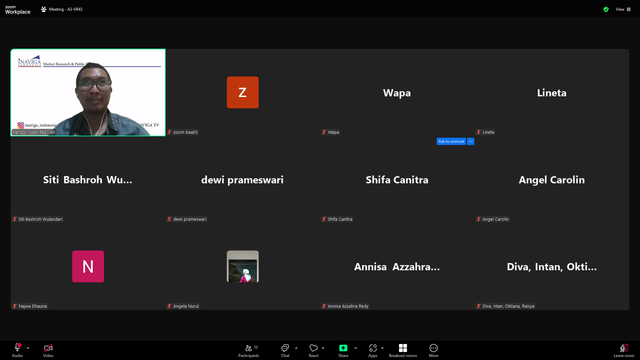Click Najwa Dhauna name label
This screenshot has height=360, width=640.
pyautogui.click(x=30, y=306)
